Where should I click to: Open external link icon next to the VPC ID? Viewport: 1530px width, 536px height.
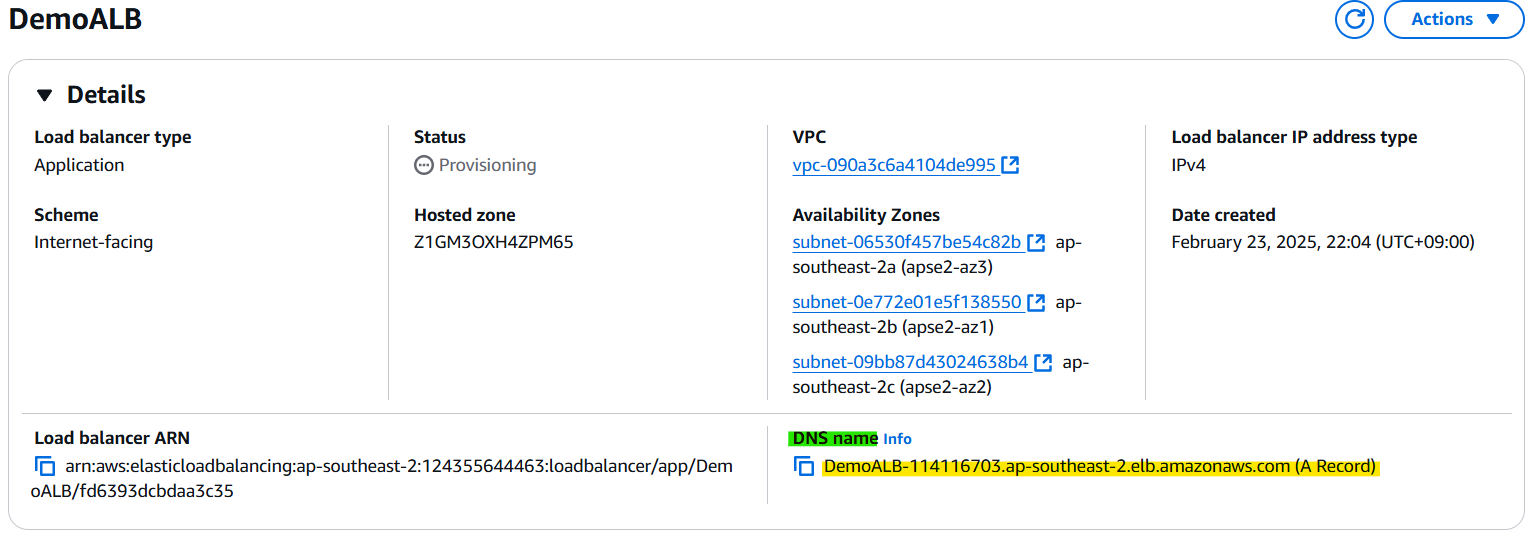tap(1010, 165)
